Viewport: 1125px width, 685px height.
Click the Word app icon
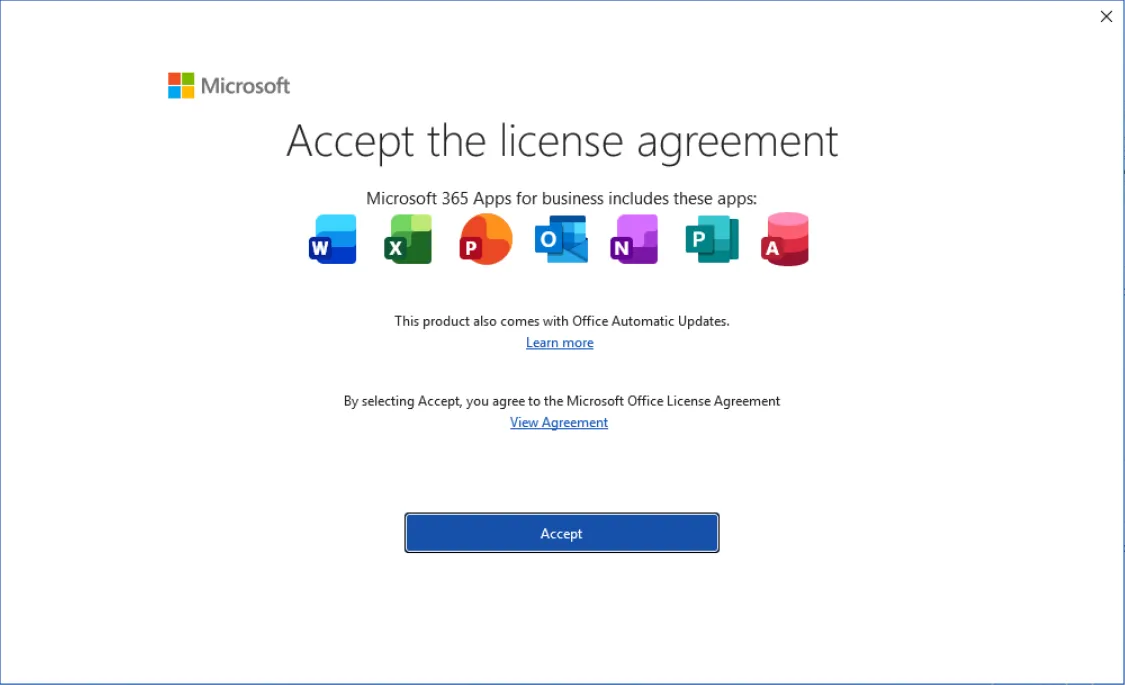click(333, 239)
